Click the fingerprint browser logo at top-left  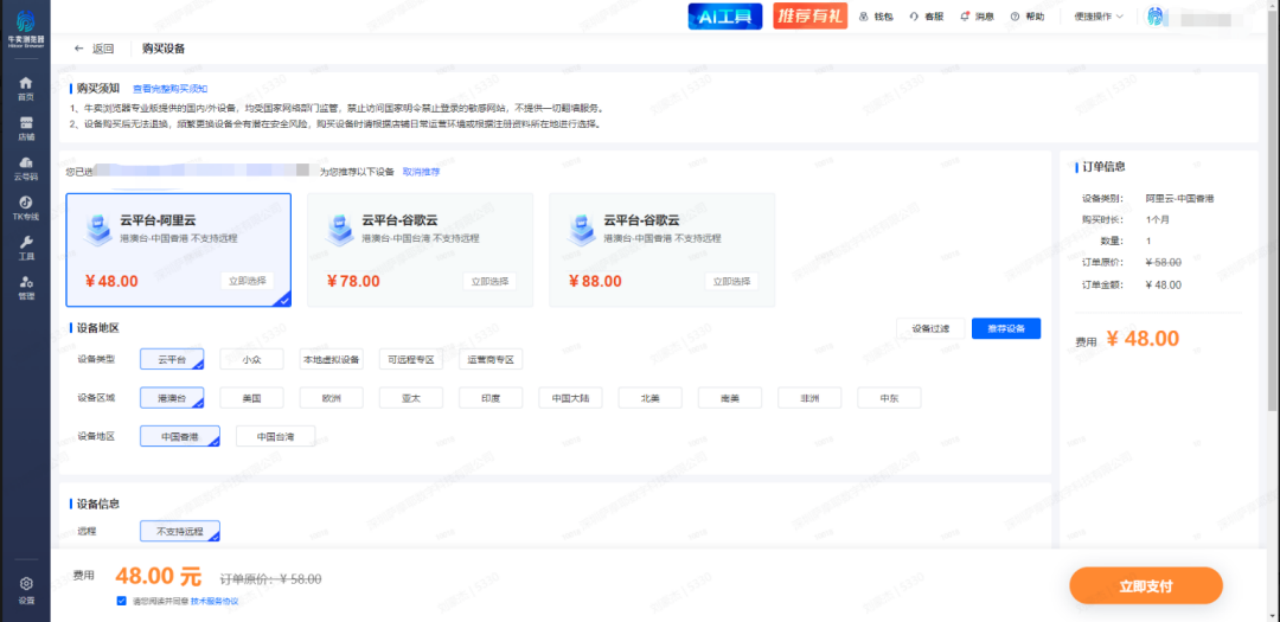pyautogui.click(x=25, y=26)
